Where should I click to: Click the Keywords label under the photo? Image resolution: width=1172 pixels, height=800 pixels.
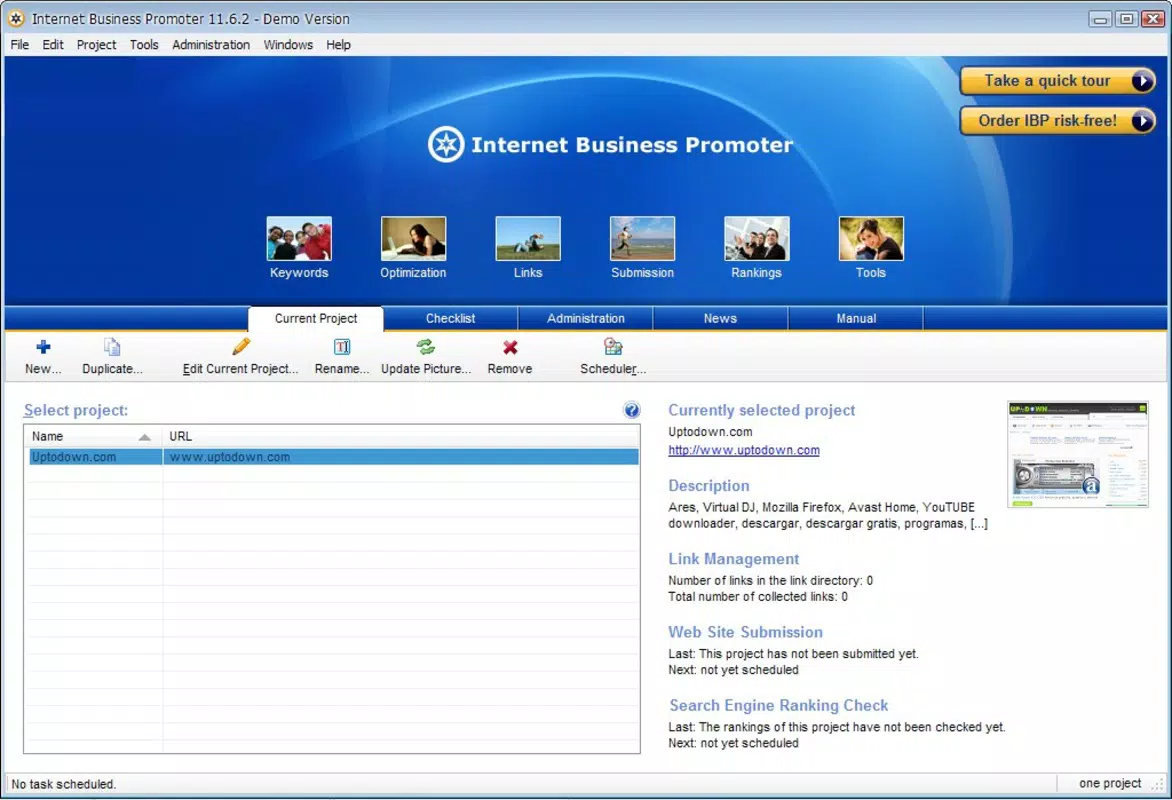coord(299,273)
